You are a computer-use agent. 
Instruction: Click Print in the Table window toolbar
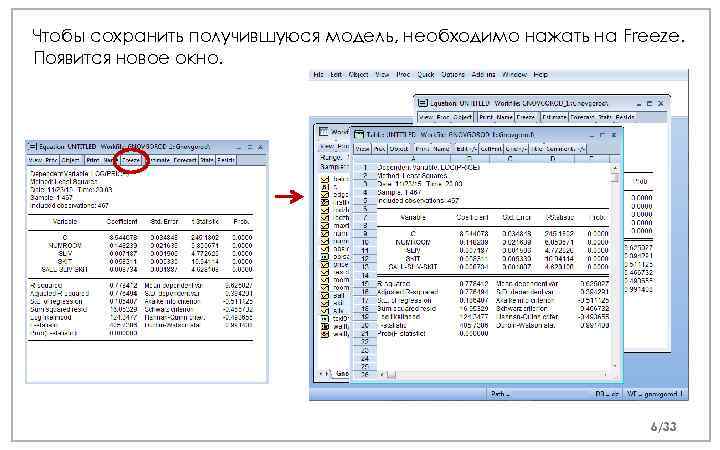[x=422, y=149]
